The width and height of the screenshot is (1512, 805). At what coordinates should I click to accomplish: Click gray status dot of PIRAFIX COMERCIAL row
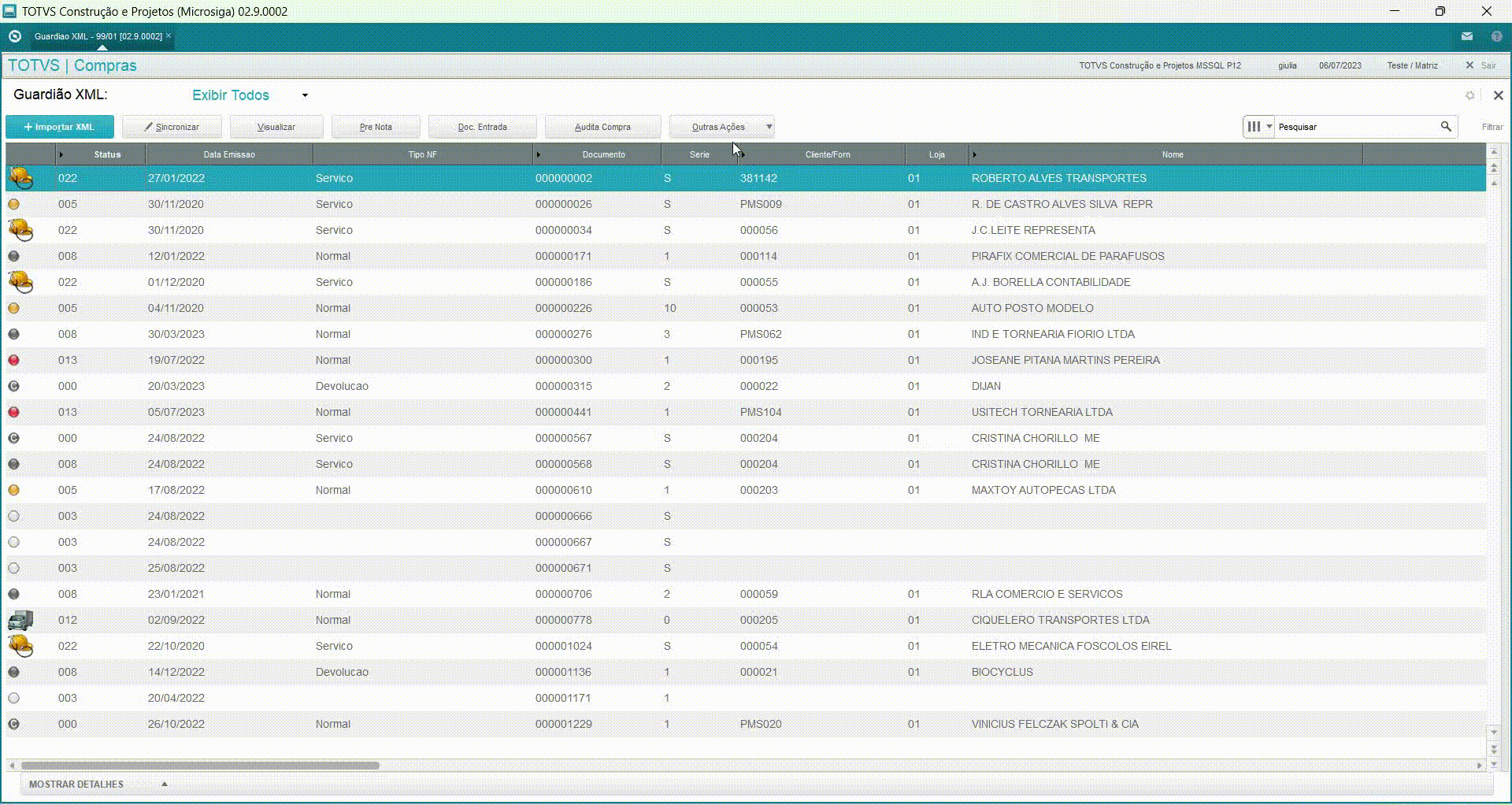(x=13, y=256)
